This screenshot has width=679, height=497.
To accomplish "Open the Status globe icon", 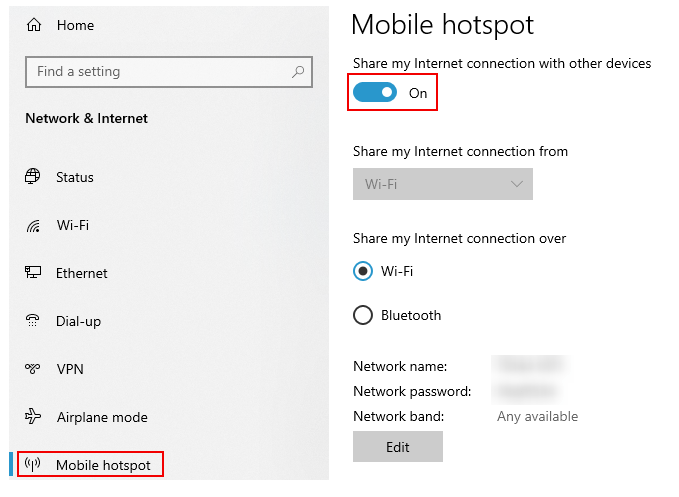I will click(32, 177).
